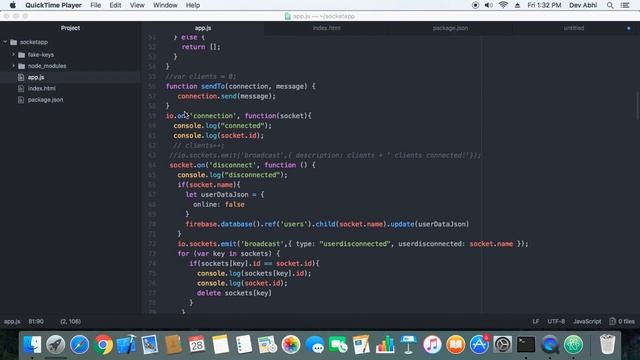Open the Contacts app in Dock
Screen dimensions: 640x360
[x=173, y=345]
